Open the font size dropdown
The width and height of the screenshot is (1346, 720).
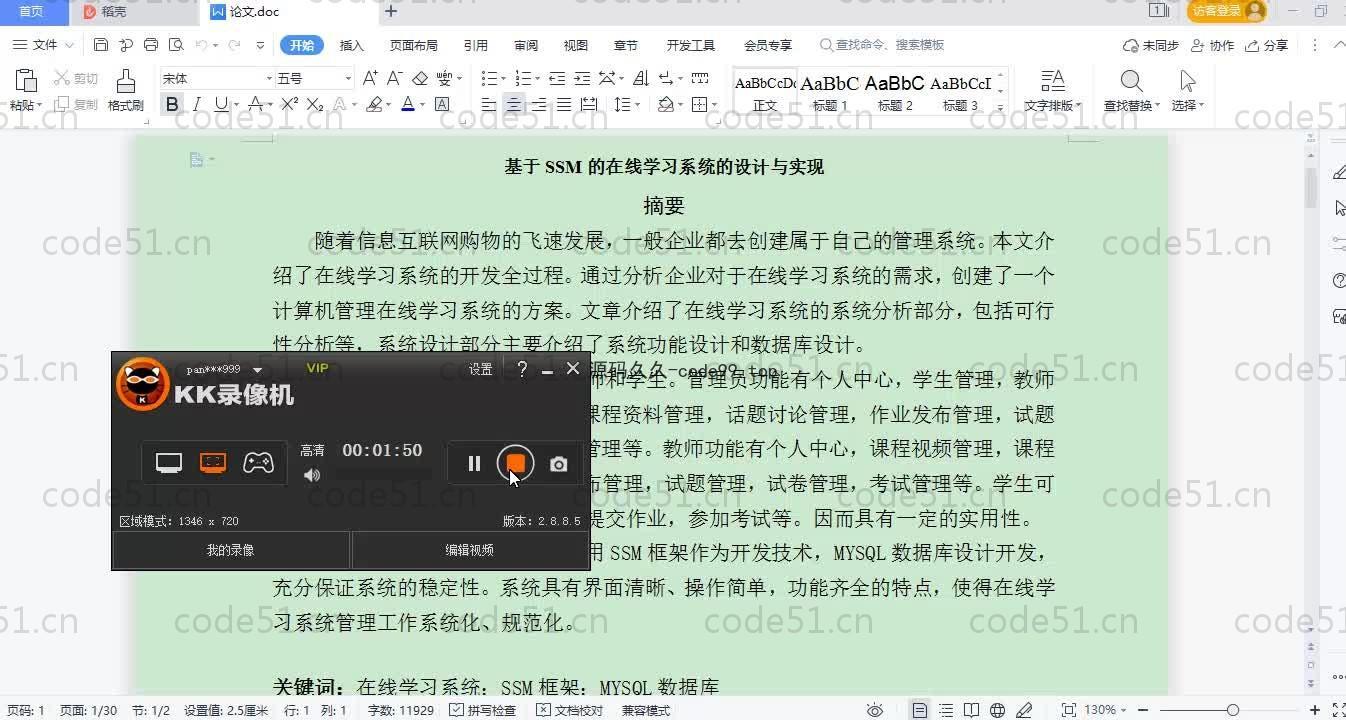click(x=348, y=78)
